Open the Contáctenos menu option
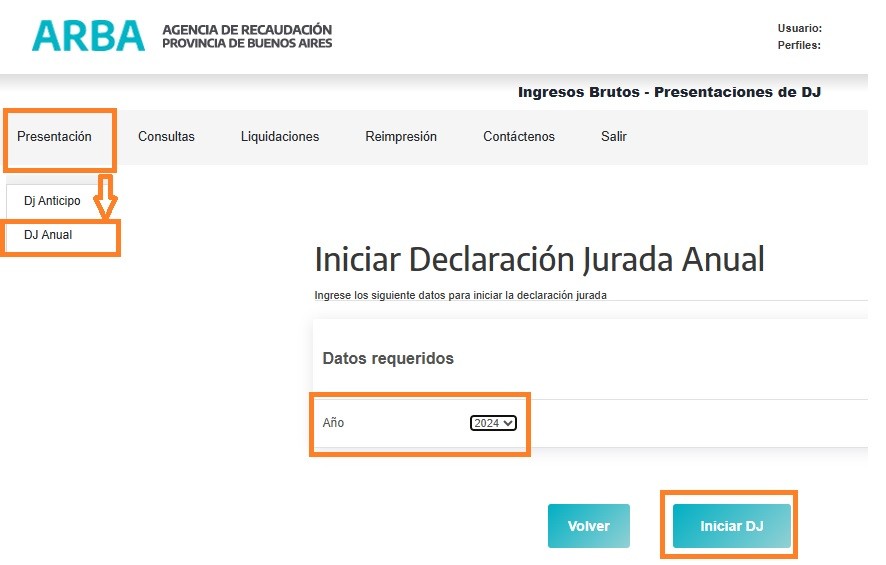Image resolution: width=886 pixels, height=565 pixels. (x=518, y=137)
